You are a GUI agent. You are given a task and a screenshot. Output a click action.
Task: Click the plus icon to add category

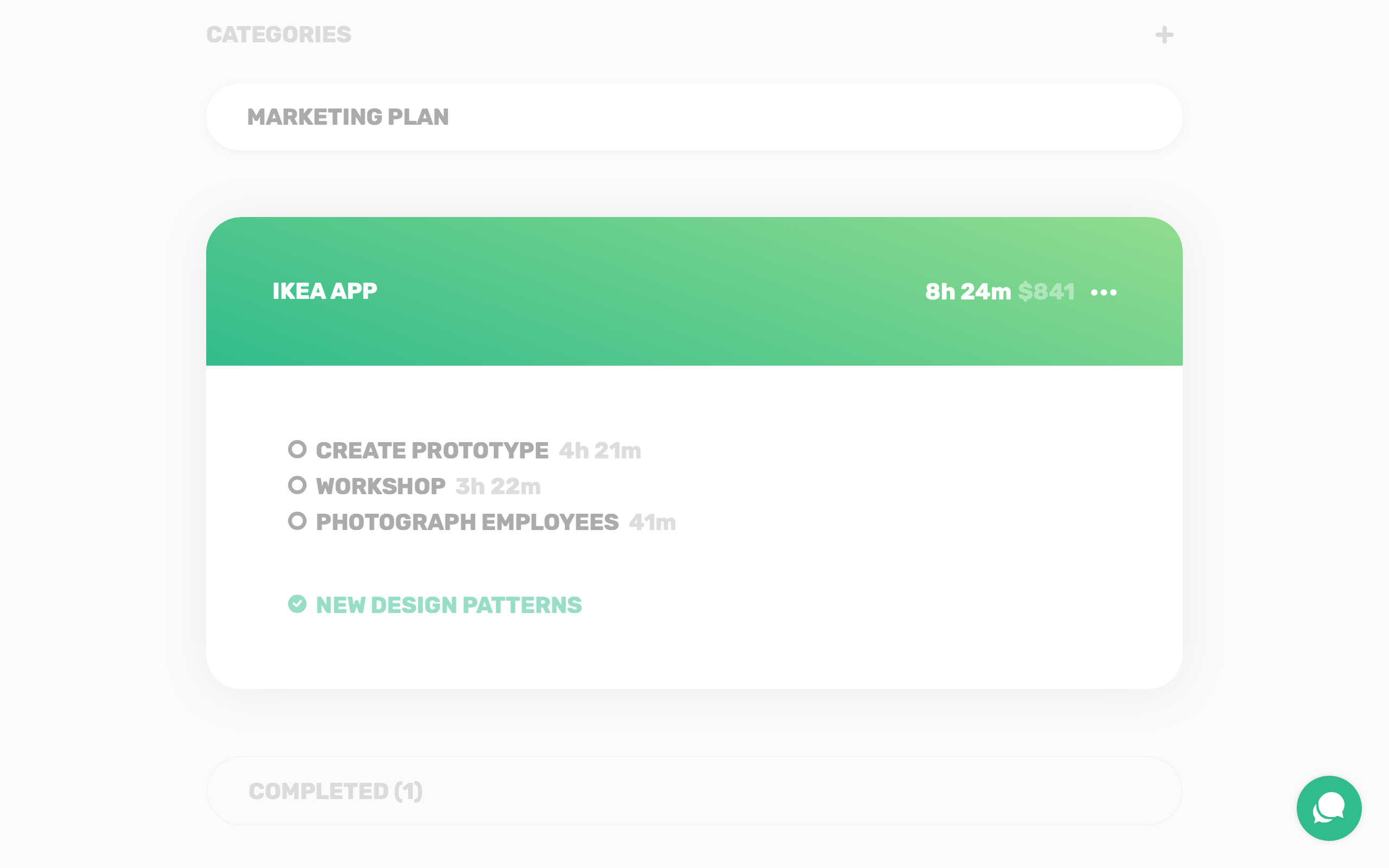[x=1164, y=35]
